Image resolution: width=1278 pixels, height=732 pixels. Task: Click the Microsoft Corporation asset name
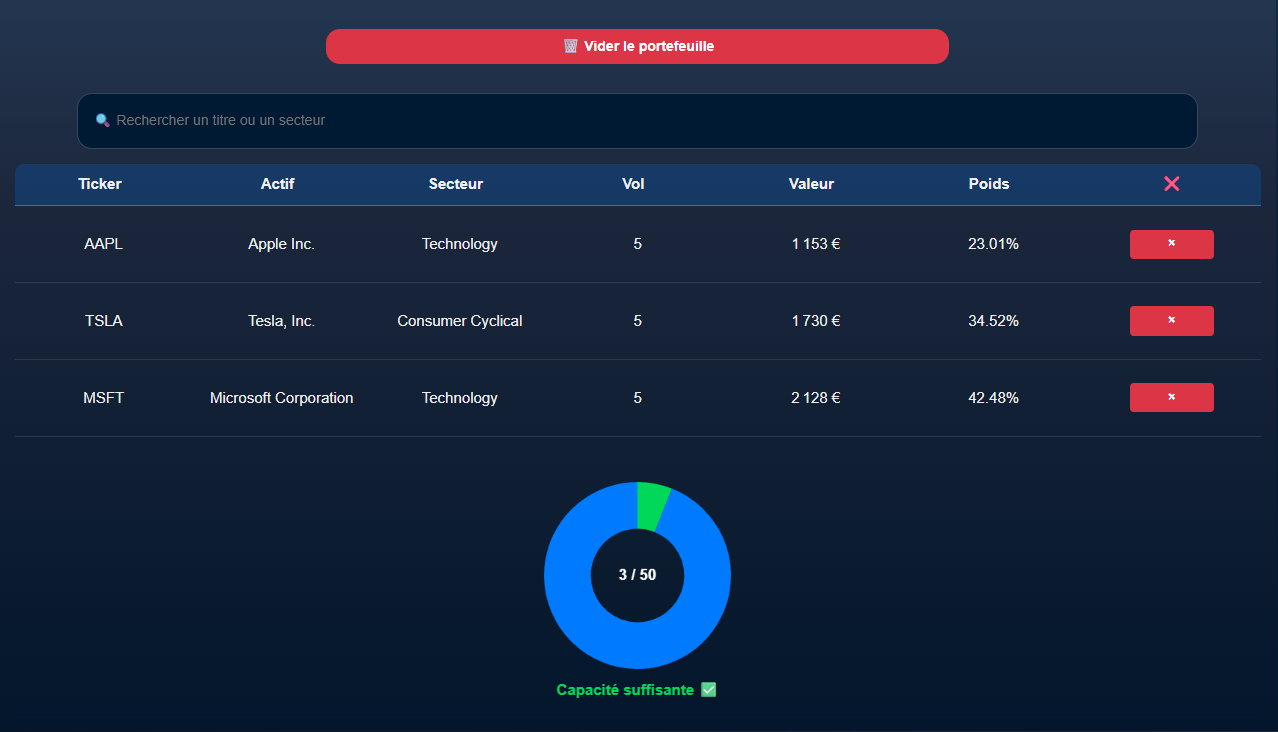[x=281, y=398]
